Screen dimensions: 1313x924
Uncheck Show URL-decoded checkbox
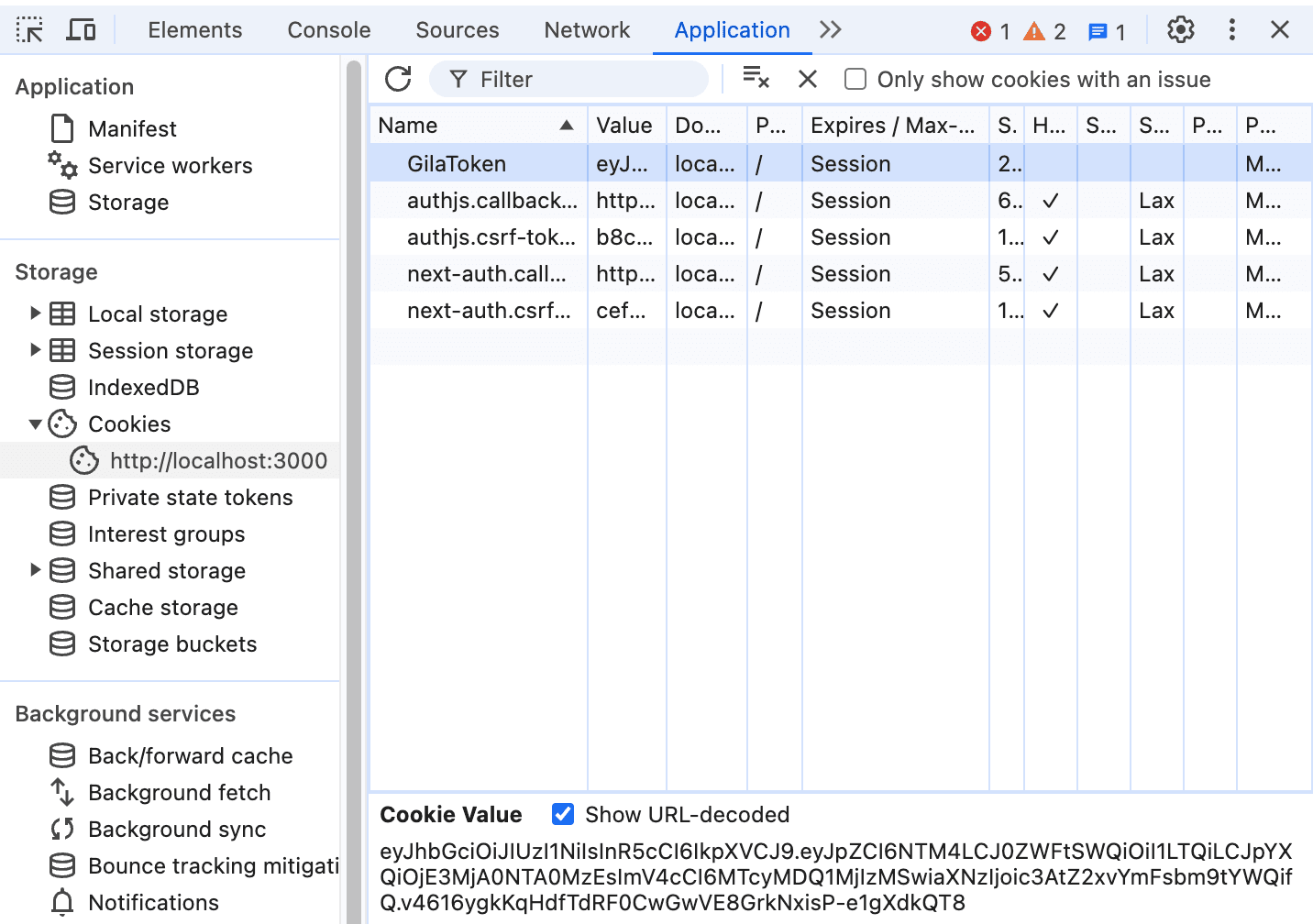563,814
